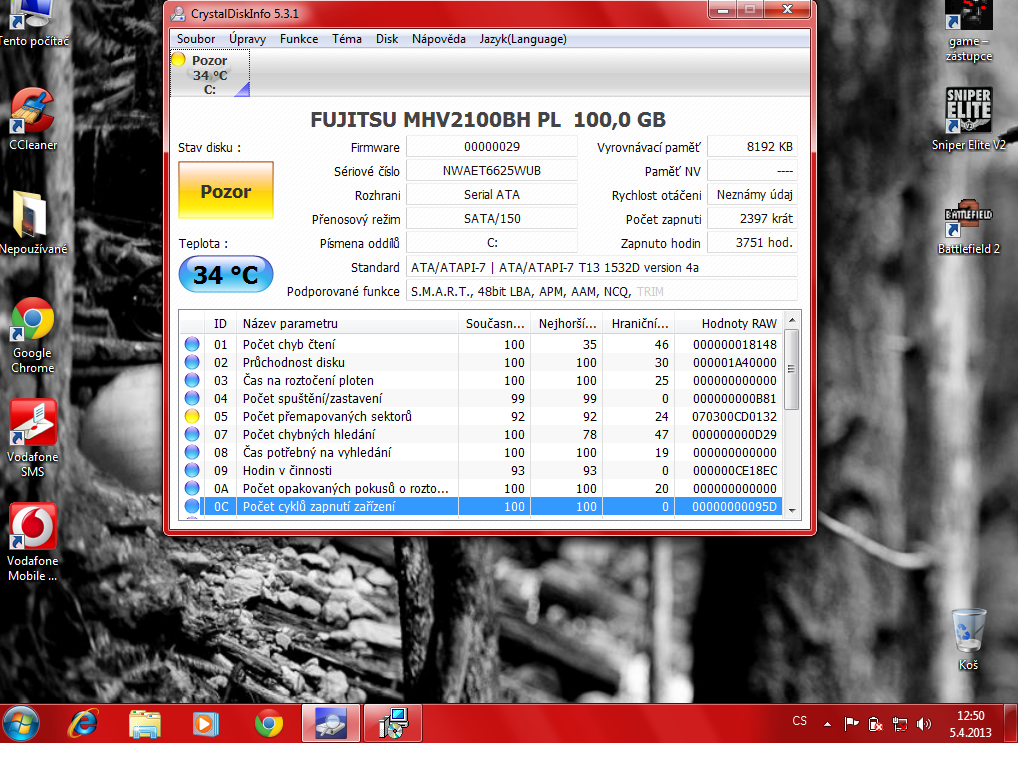The height and width of the screenshot is (768, 1024).
Task: Click the volume icon in system tray
Action: (923, 724)
